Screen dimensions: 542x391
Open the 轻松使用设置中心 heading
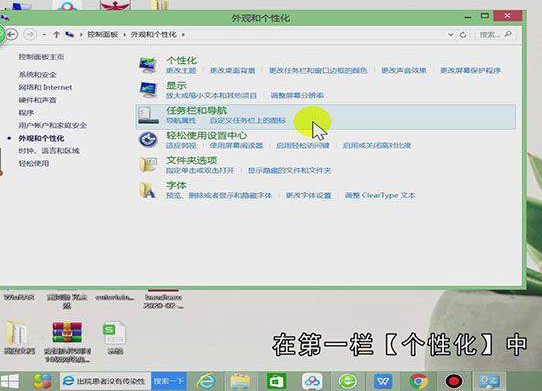[x=207, y=135]
